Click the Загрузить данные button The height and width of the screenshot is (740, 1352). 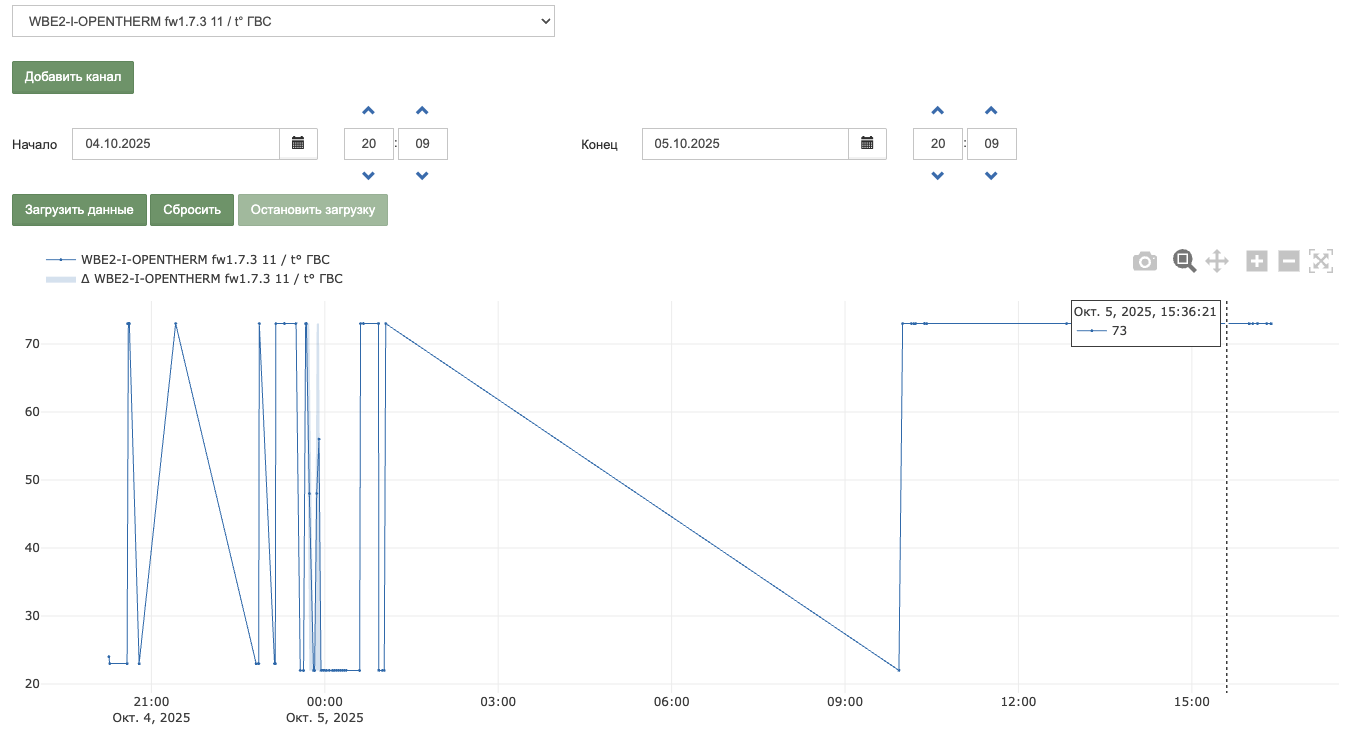coord(79,210)
